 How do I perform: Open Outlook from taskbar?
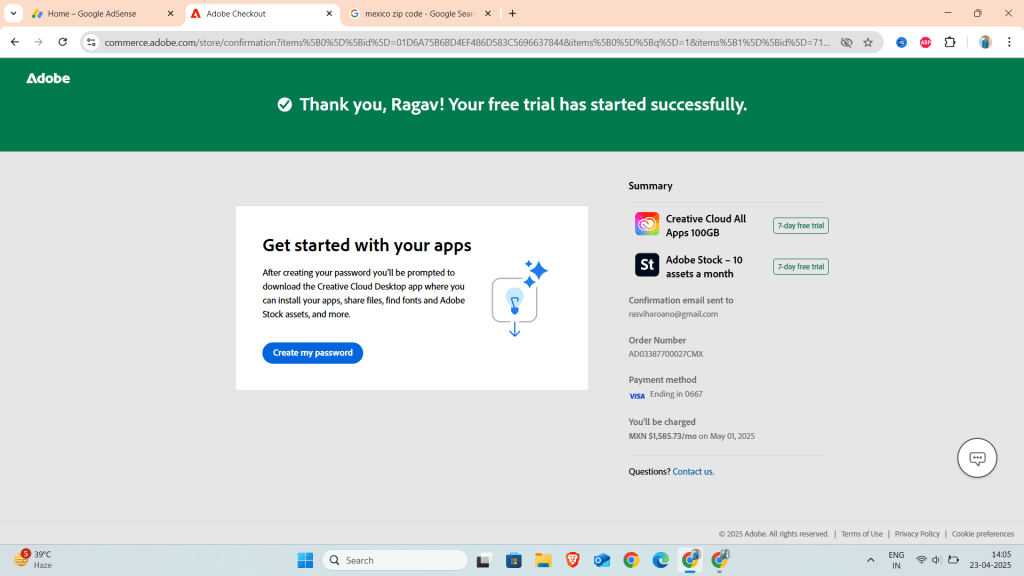(x=601, y=560)
